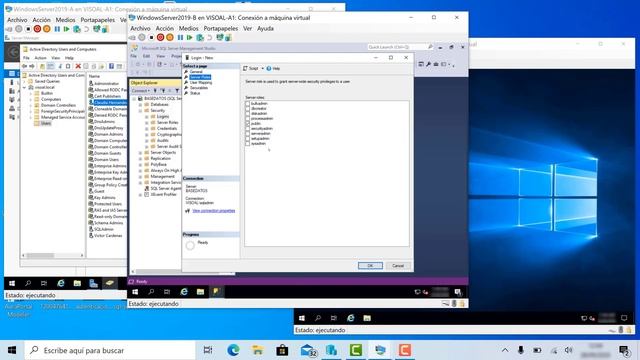The image size is (640, 360).
Task: Toggle the public server role checkbox
Action: (248, 123)
